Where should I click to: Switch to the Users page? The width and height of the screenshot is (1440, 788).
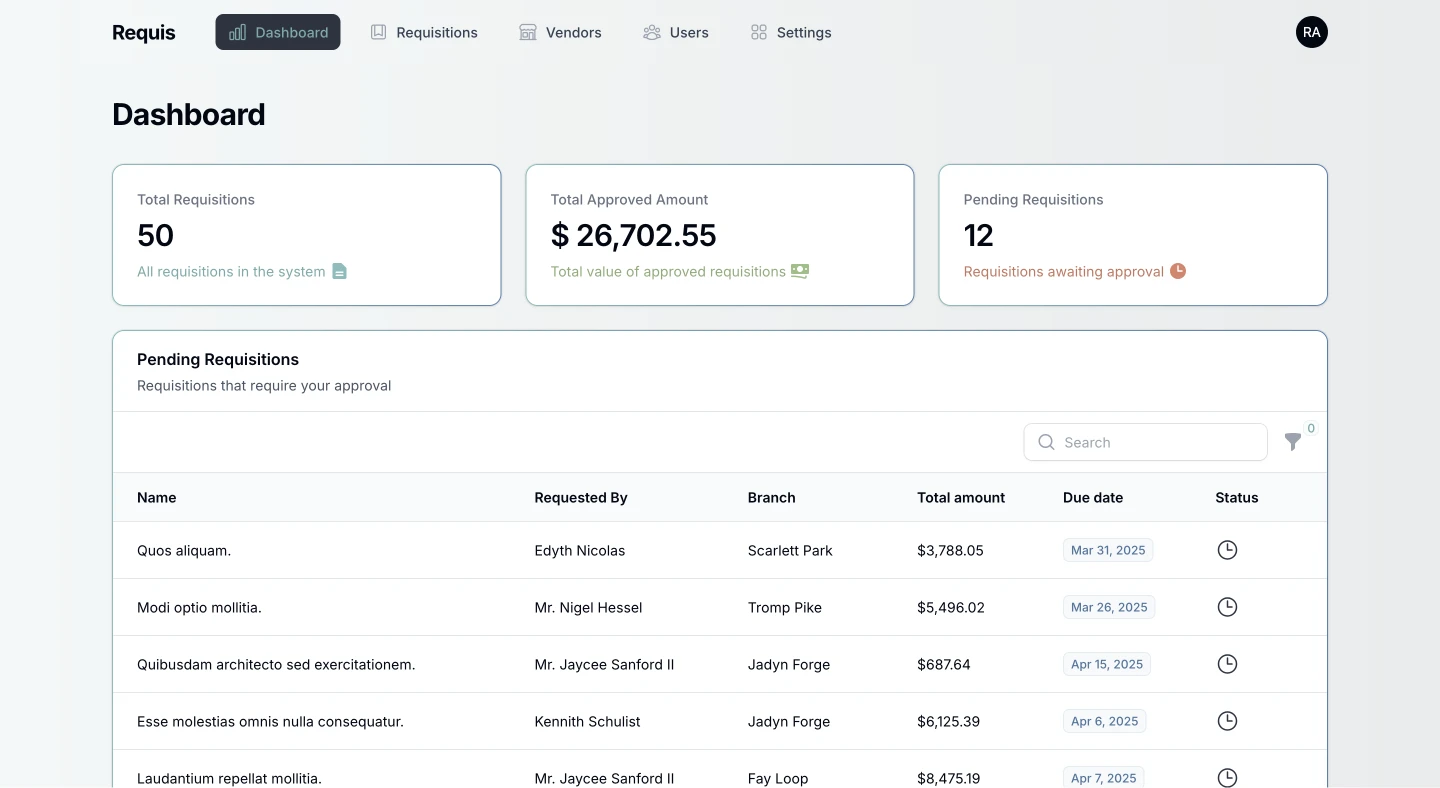click(x=676, y=32)
